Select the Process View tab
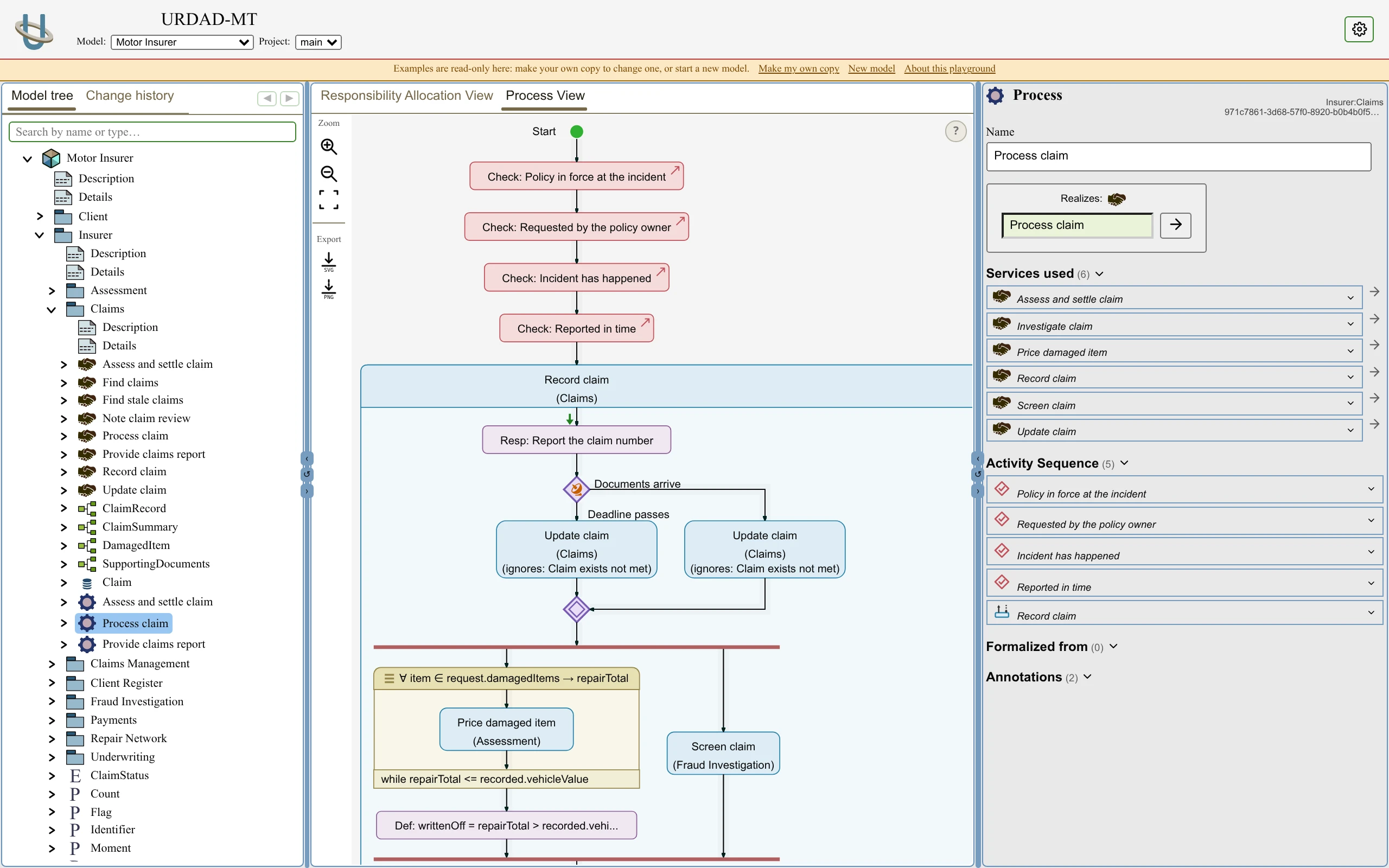 point(545,95)
